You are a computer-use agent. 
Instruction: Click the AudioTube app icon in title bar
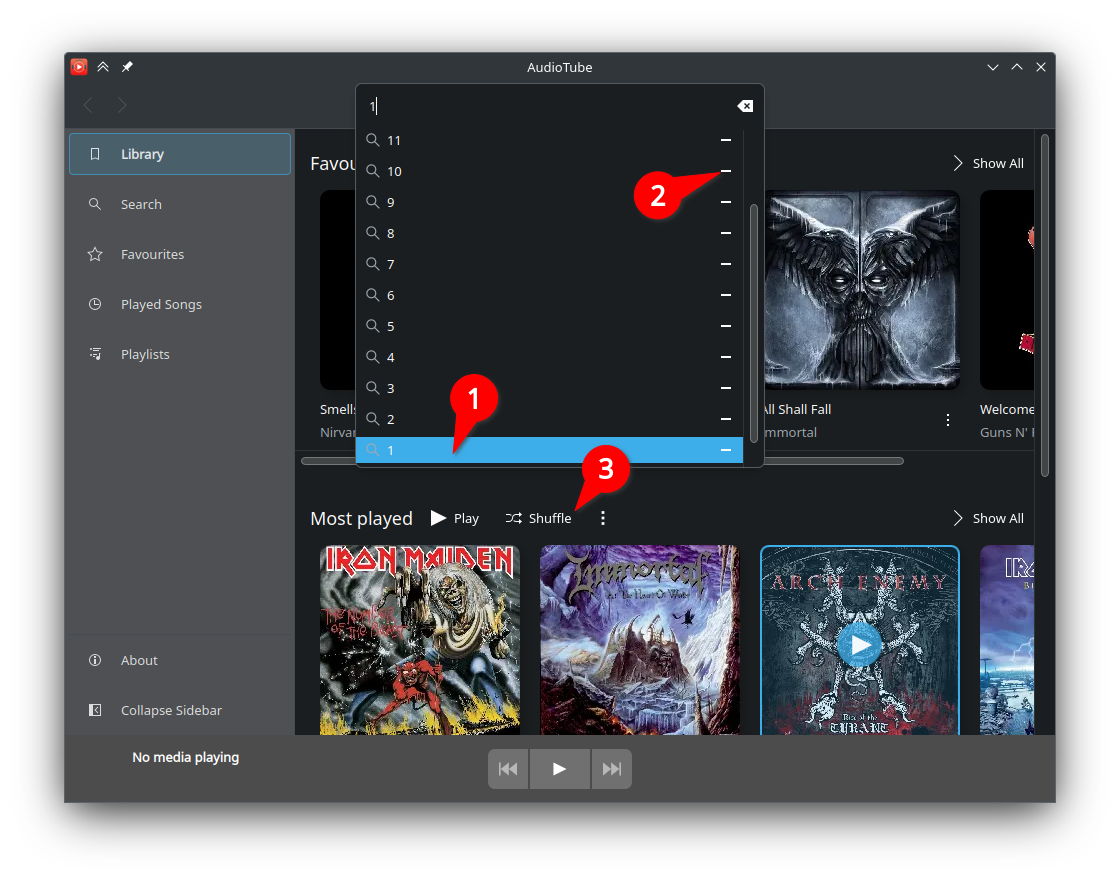tap(79, 67)
